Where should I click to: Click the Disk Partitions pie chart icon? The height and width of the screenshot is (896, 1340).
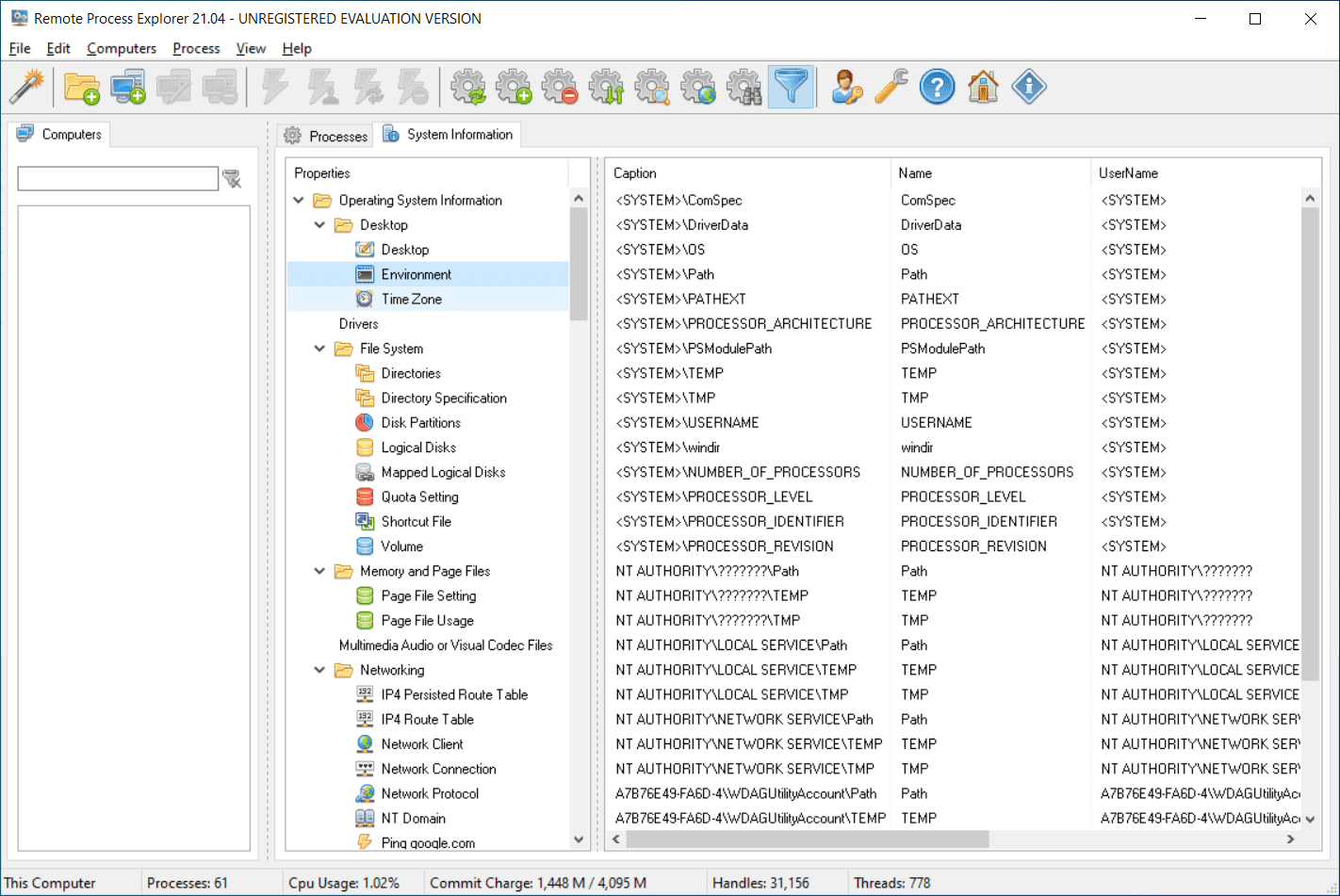point(365,422)
